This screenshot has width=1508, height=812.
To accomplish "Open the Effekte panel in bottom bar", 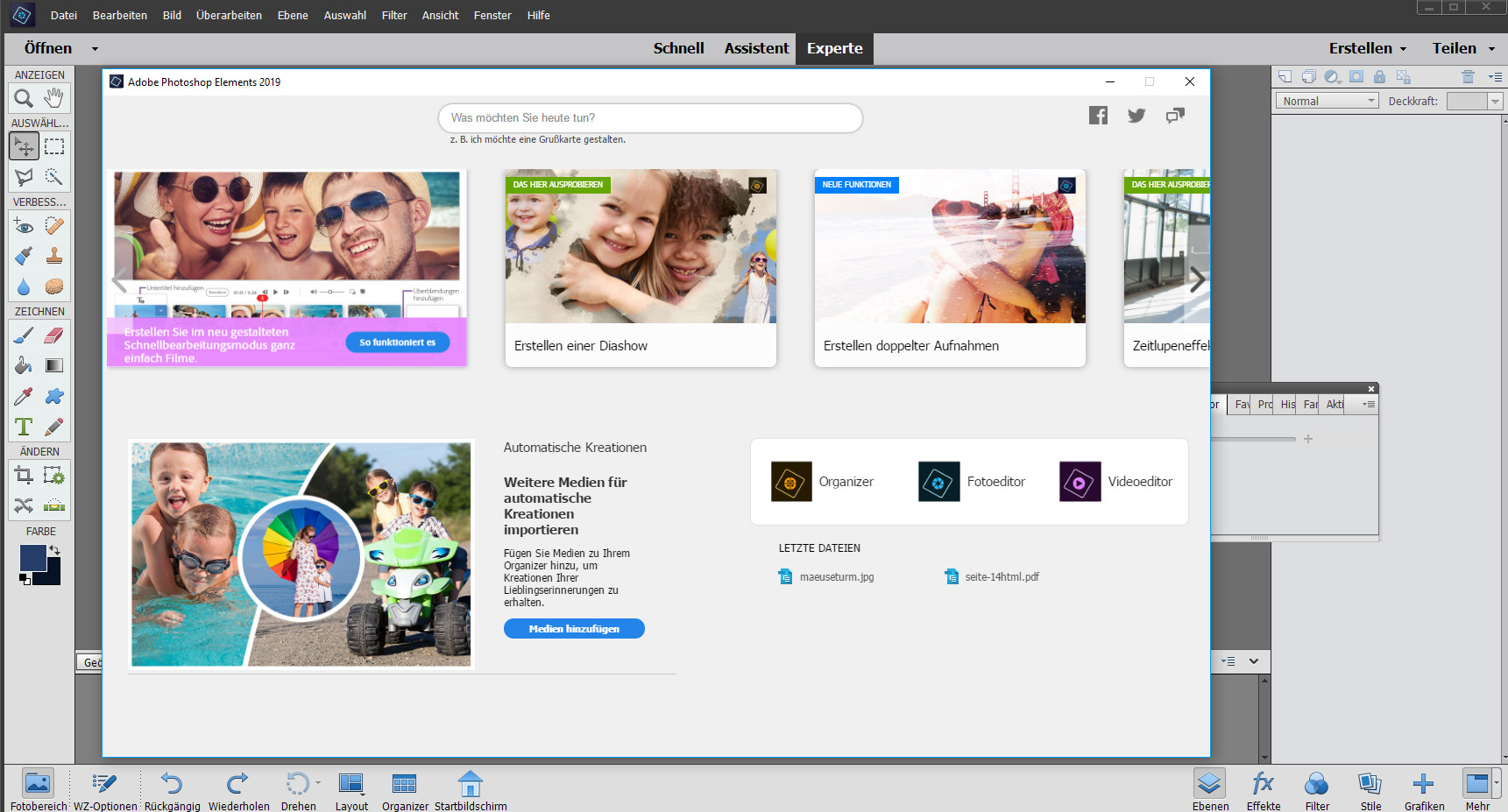I will click(x=1264, y=790).
